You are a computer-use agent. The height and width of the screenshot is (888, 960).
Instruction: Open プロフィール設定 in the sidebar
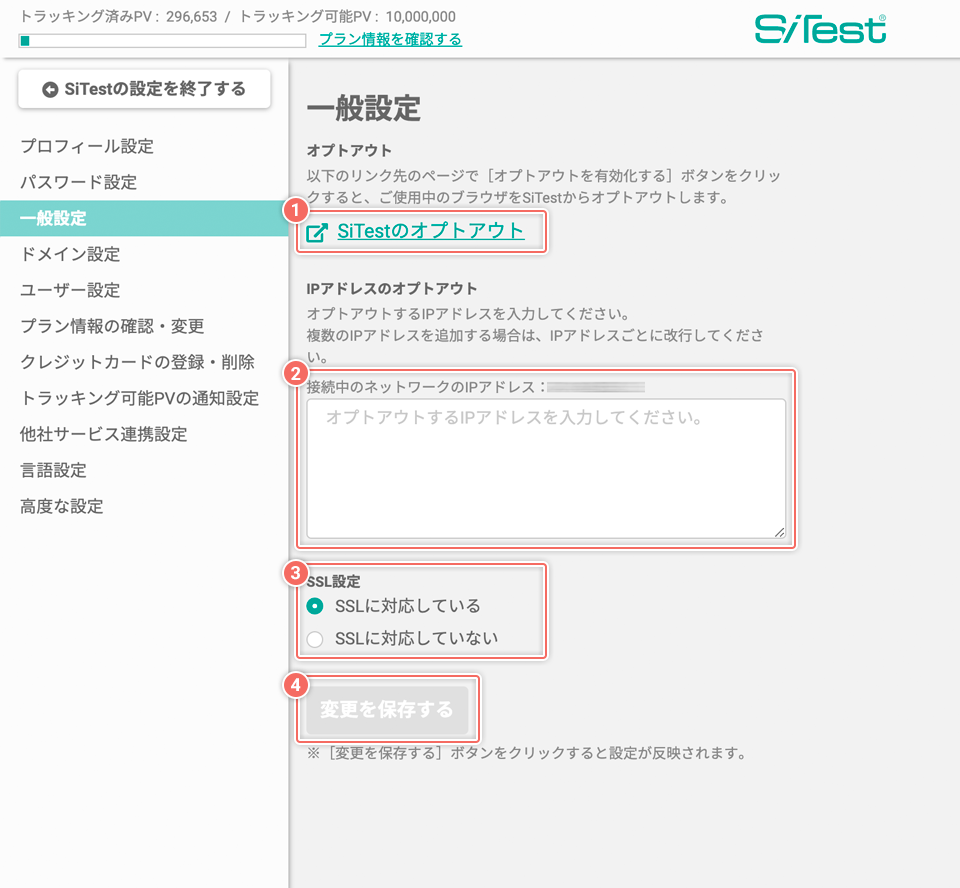87,146
